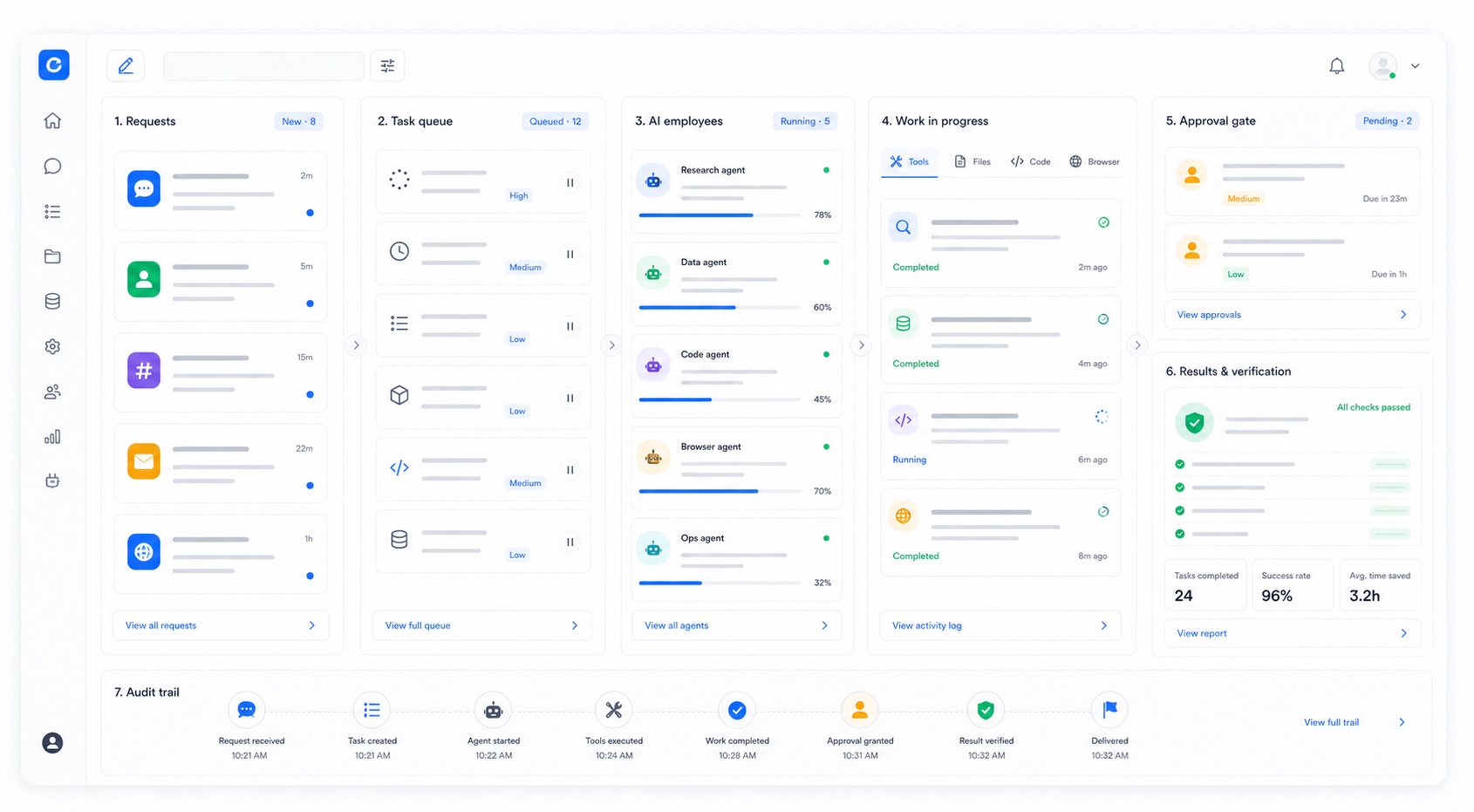
Task: Open the approval card due in 23m
Action: click(1293, 181)
